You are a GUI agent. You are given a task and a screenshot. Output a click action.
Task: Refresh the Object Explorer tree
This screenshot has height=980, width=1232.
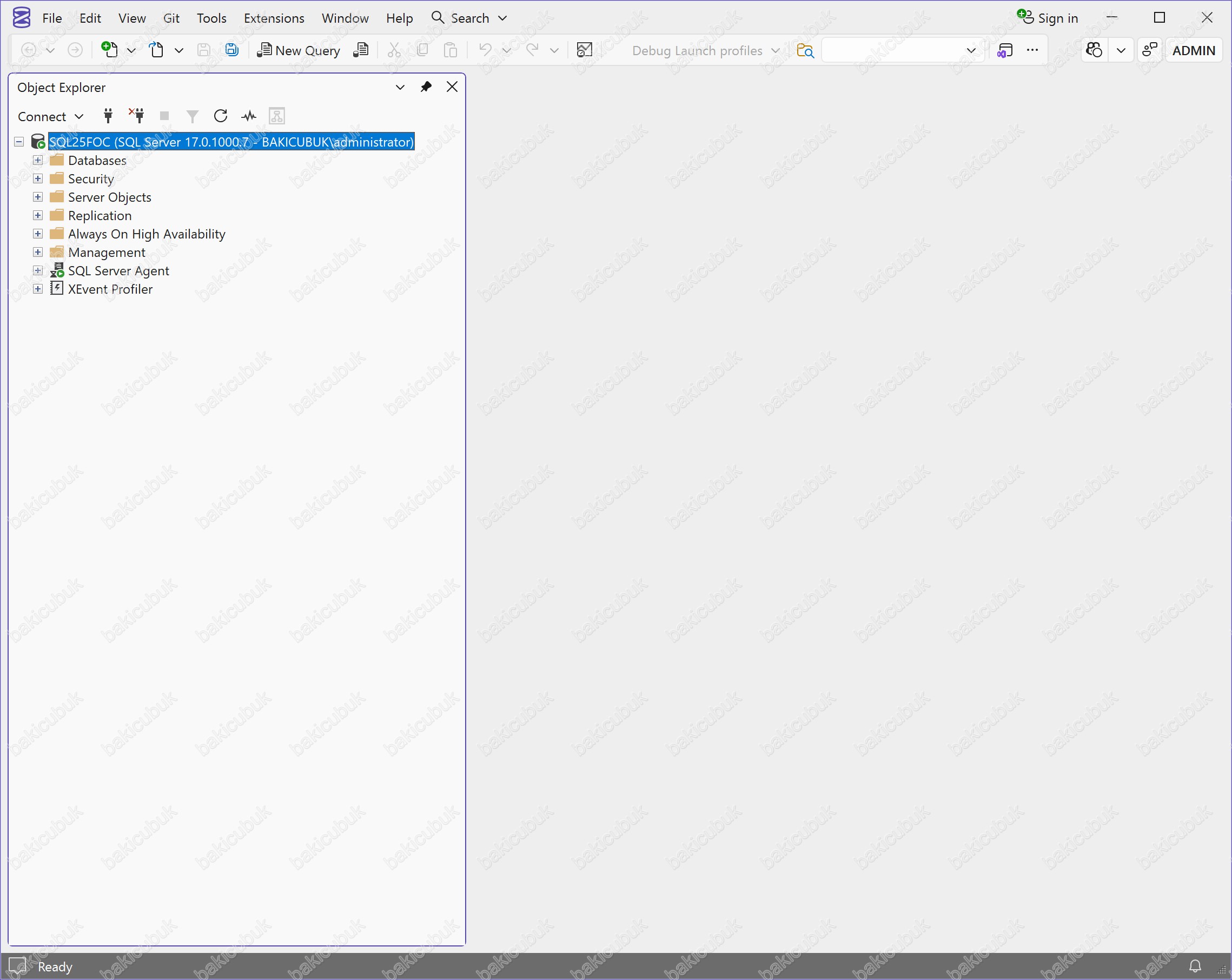220,116
